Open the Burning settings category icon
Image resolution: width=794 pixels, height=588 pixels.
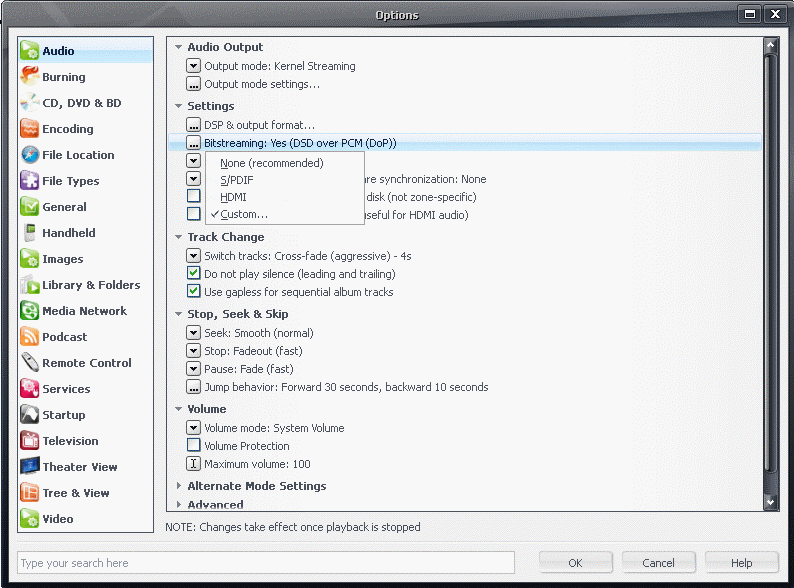tap(29, 77)
